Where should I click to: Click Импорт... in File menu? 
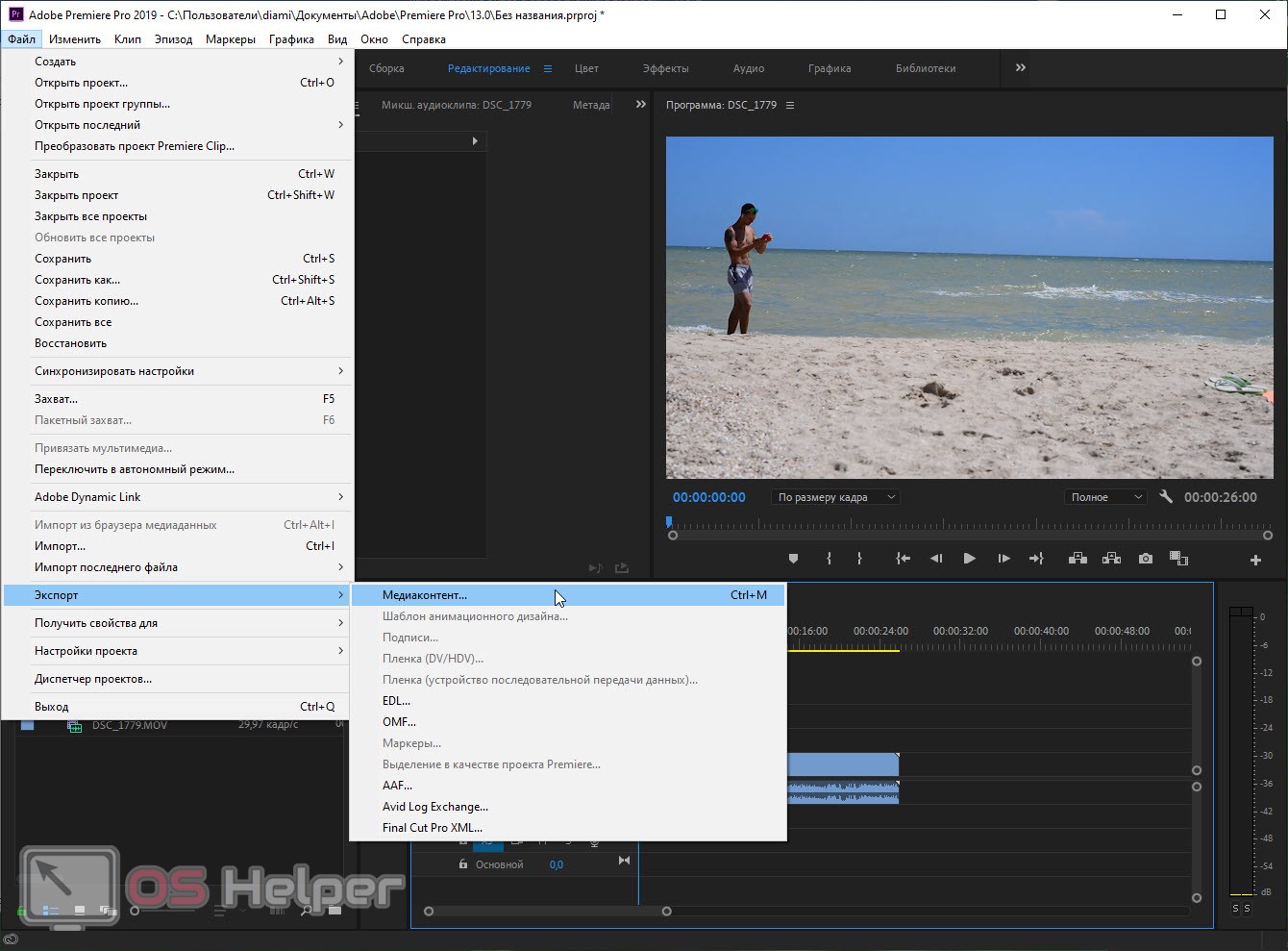[178, 546]
